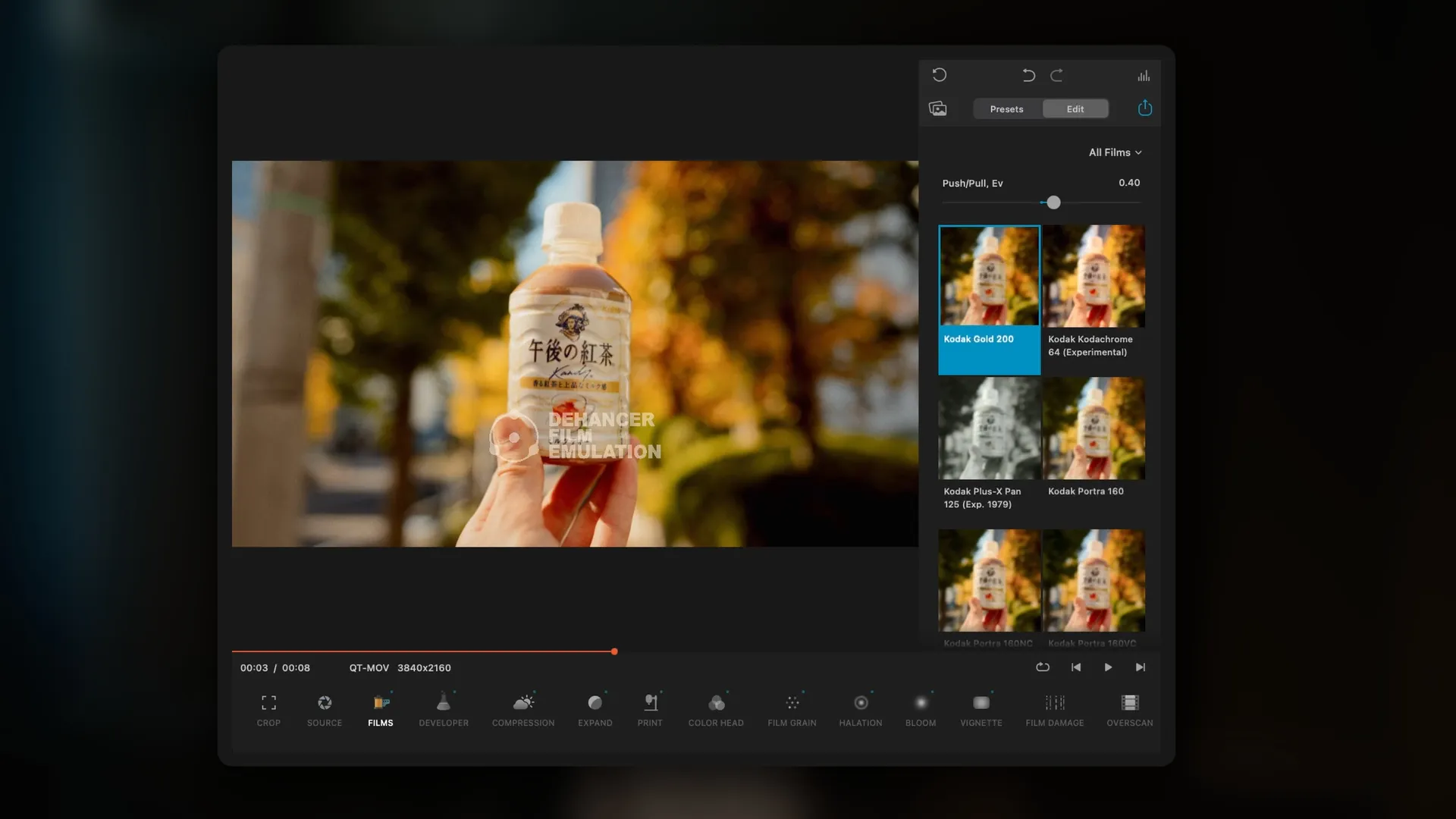Click the Push/Pull, Ev label
Screen dimensions: 1456x819
[972, 184]
